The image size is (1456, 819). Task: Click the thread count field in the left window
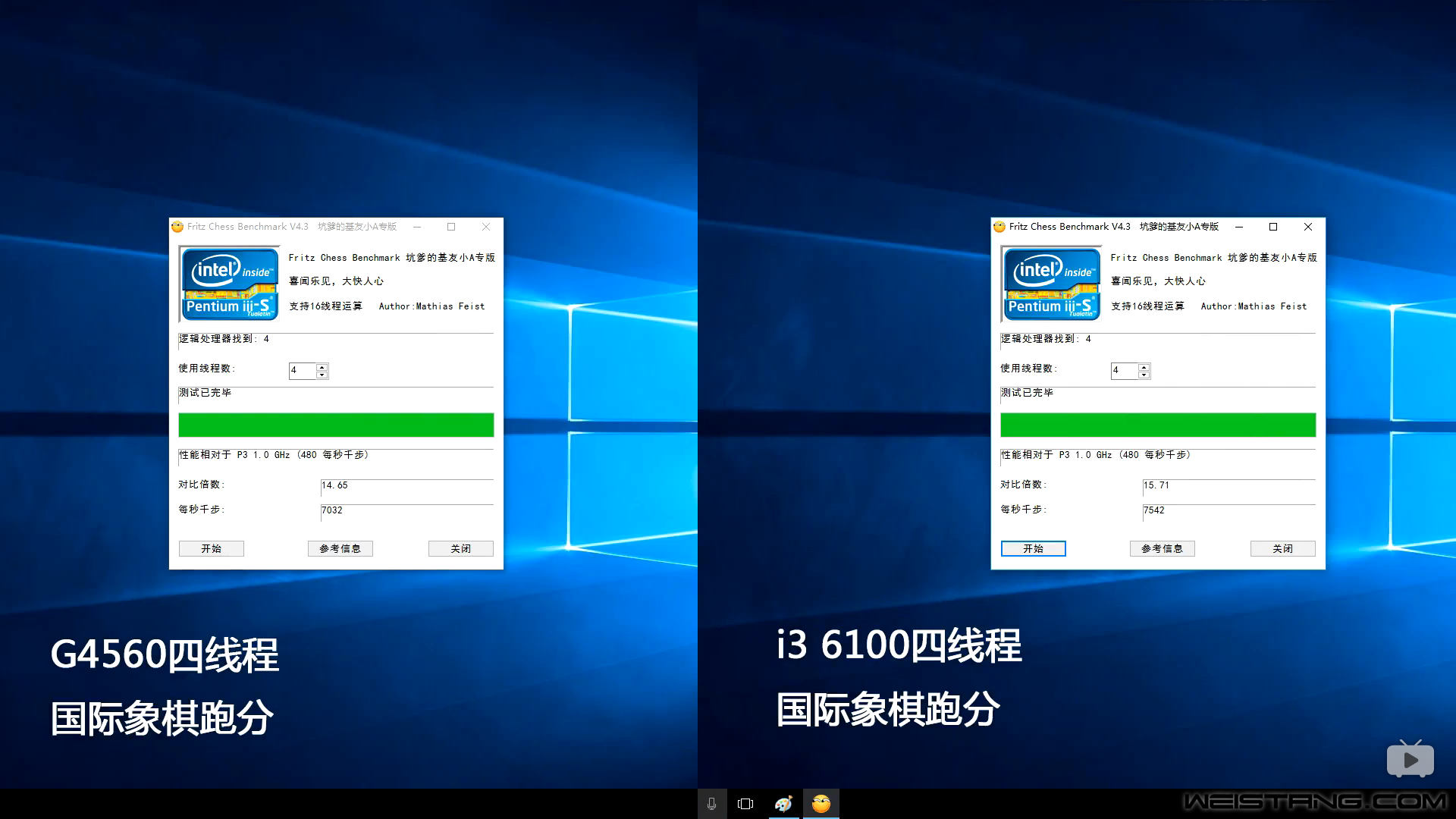point(303,371)
